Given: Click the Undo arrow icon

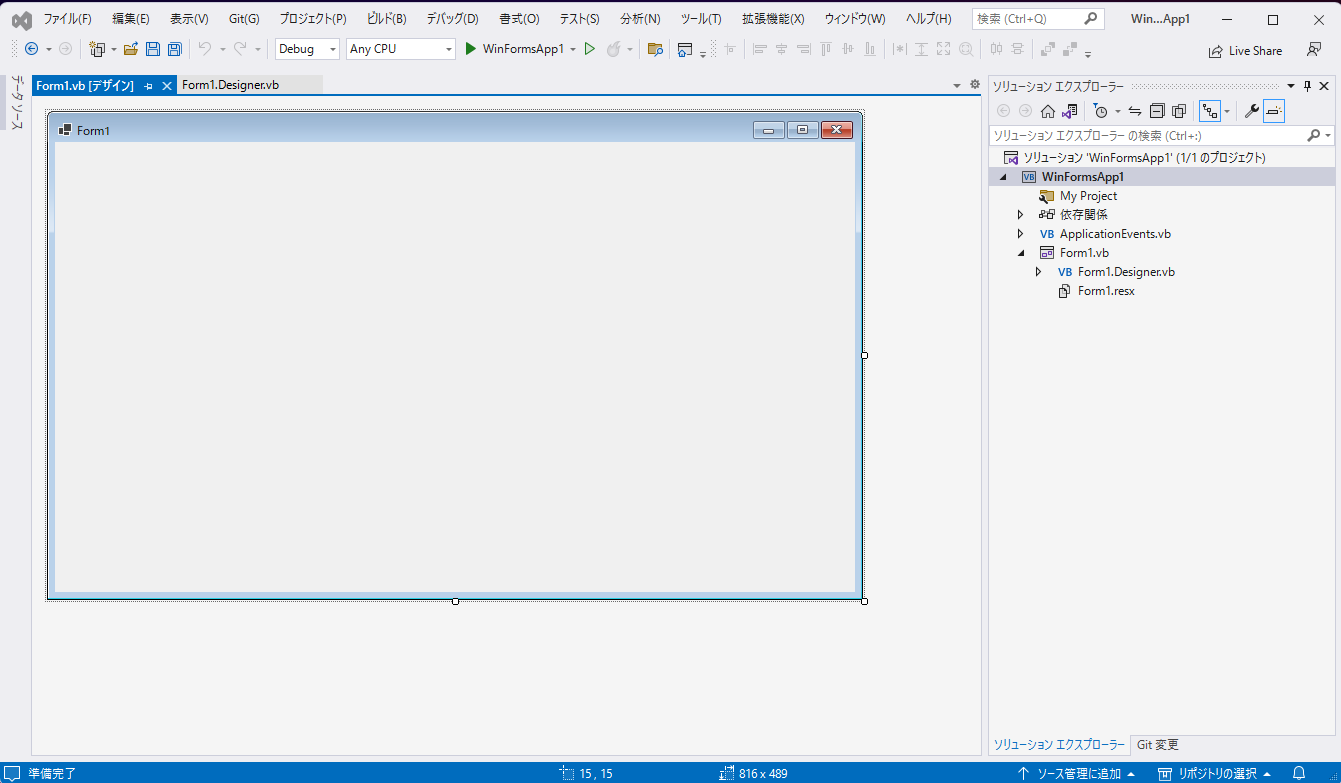Looking at the screenshot, I should point(205,49).
